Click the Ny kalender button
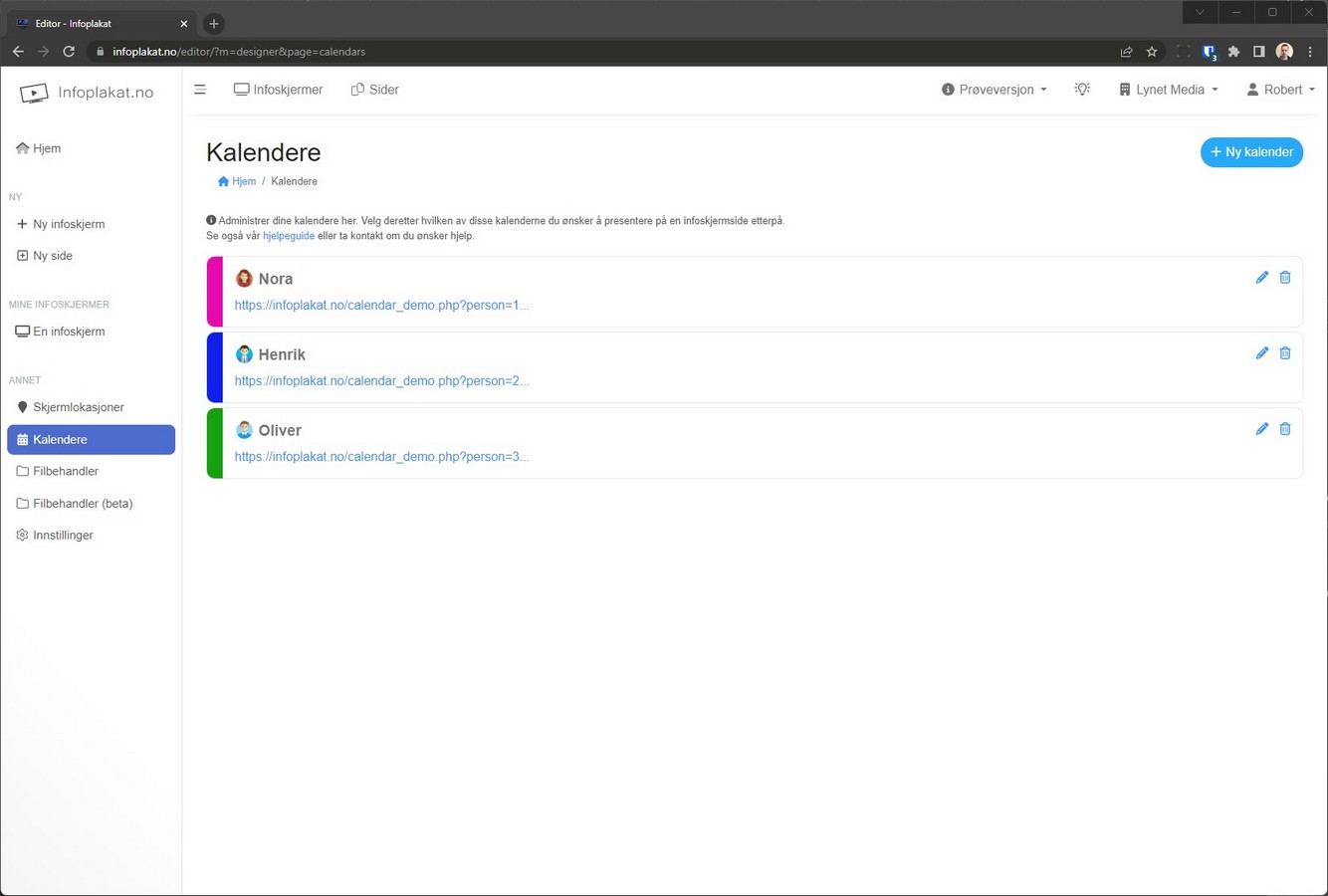Viewport: 1328px width, 896px height. click(x=1251, y=152)
